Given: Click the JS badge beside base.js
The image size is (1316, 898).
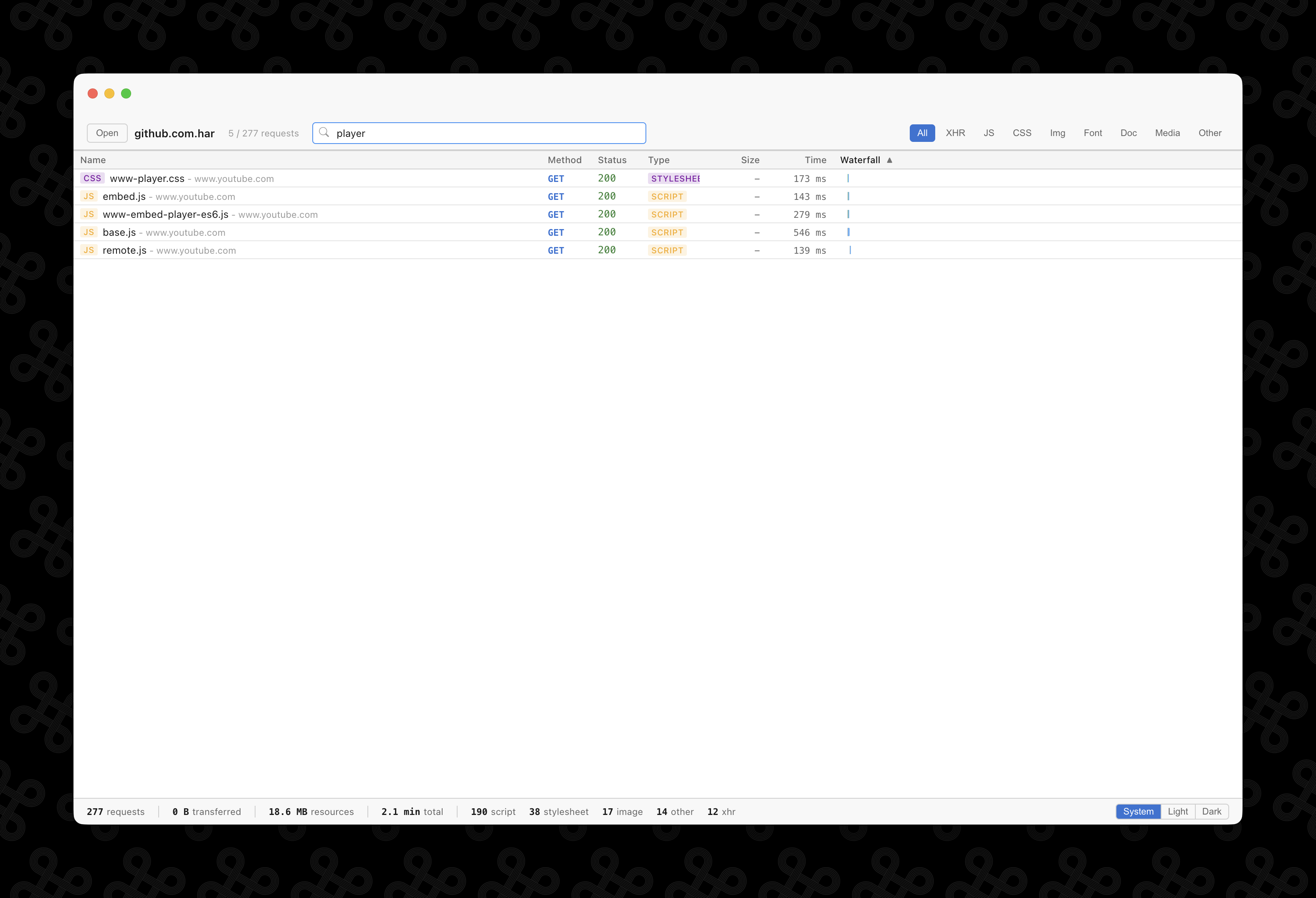Looking at the screenshot, I should click(x=89, y=232).
